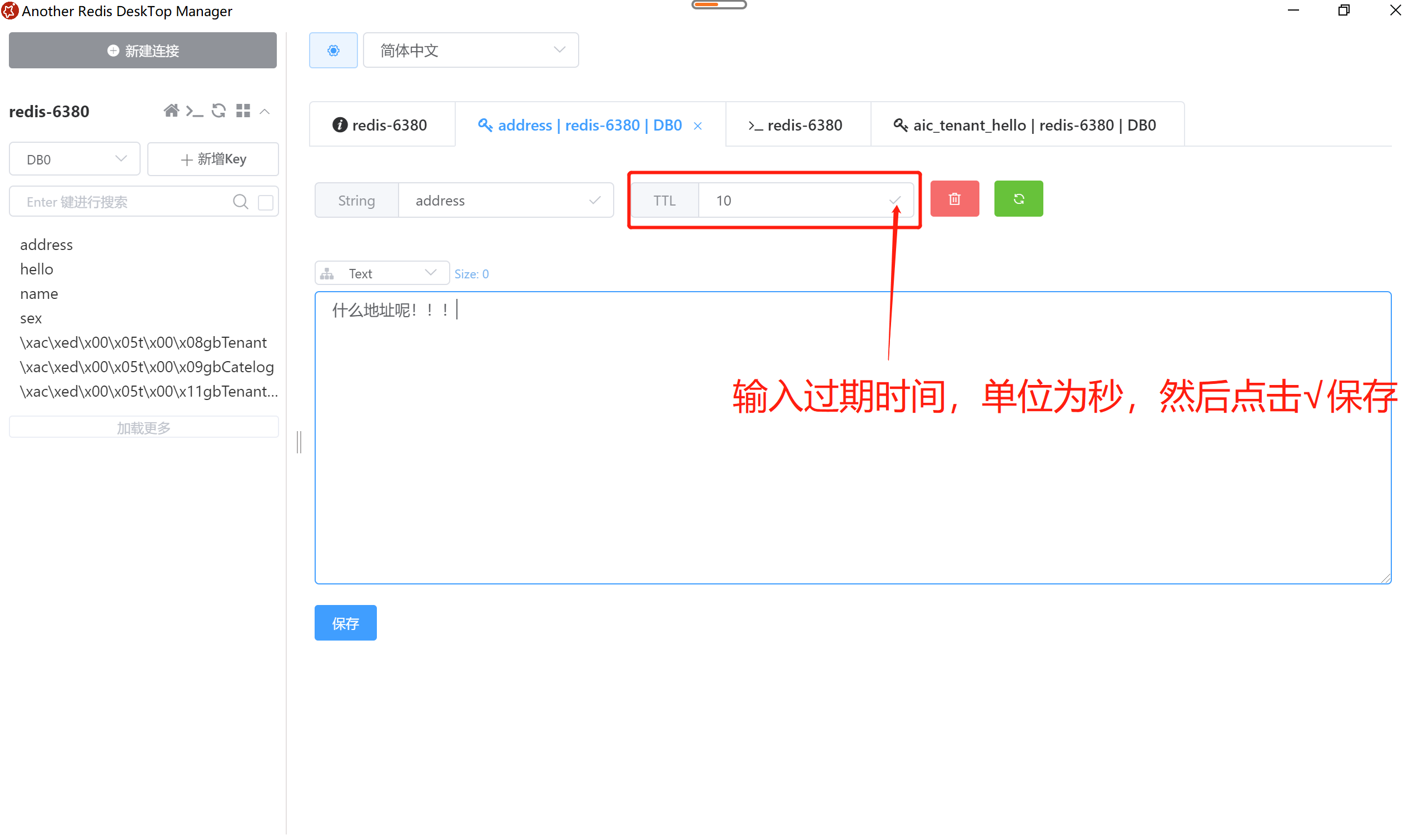Viewport: 1423px width, 840px height.
Task: Collapse the connection list with the chevron icon
Action: [265, 111]
